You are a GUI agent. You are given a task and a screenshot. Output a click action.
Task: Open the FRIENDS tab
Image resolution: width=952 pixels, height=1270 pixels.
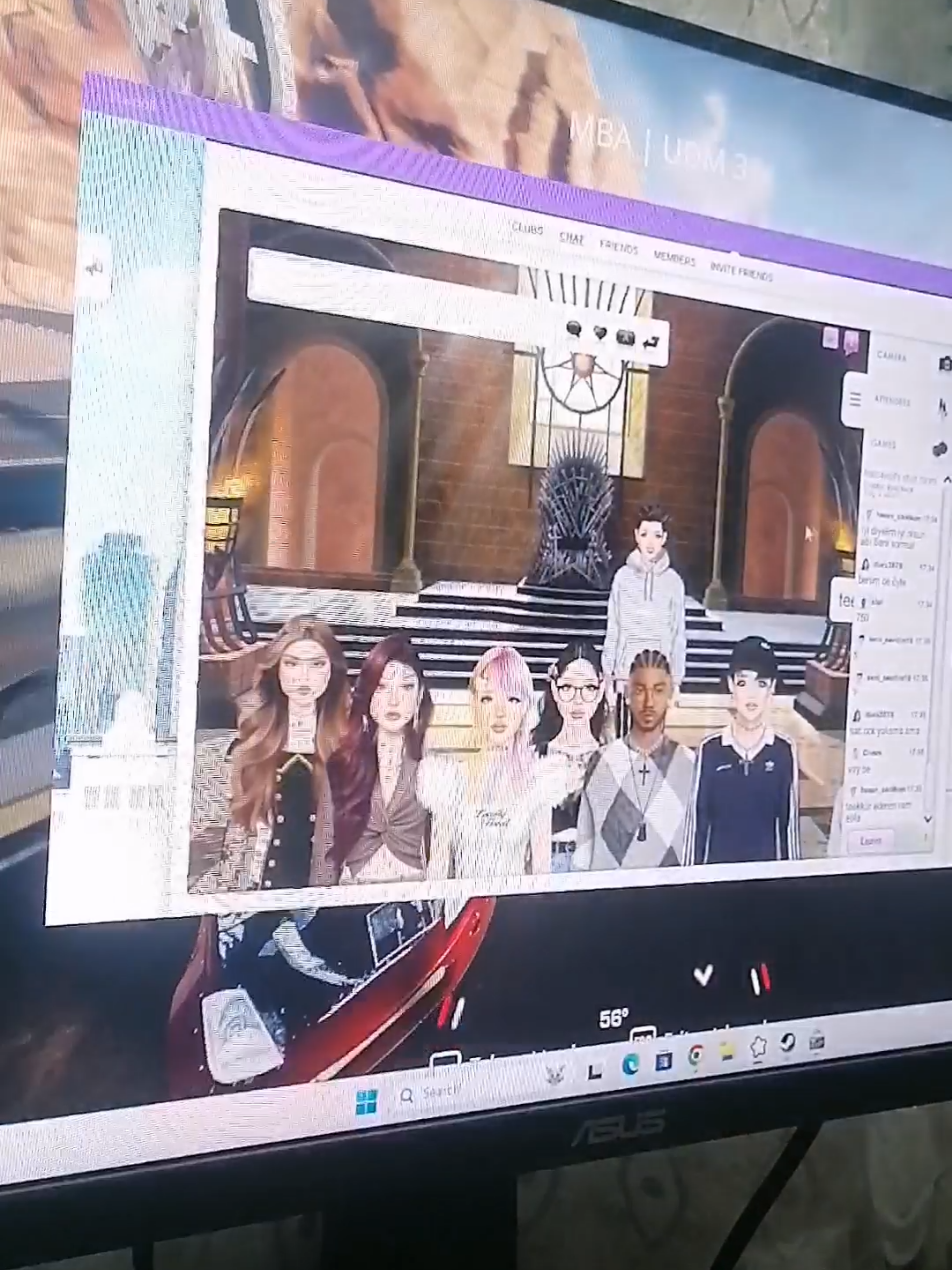(619, 247)
